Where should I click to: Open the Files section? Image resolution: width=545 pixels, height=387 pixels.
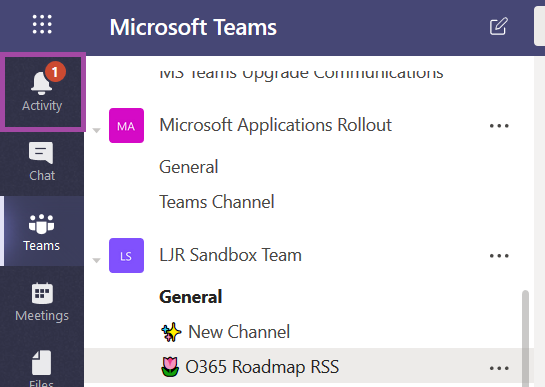(42, 368)
